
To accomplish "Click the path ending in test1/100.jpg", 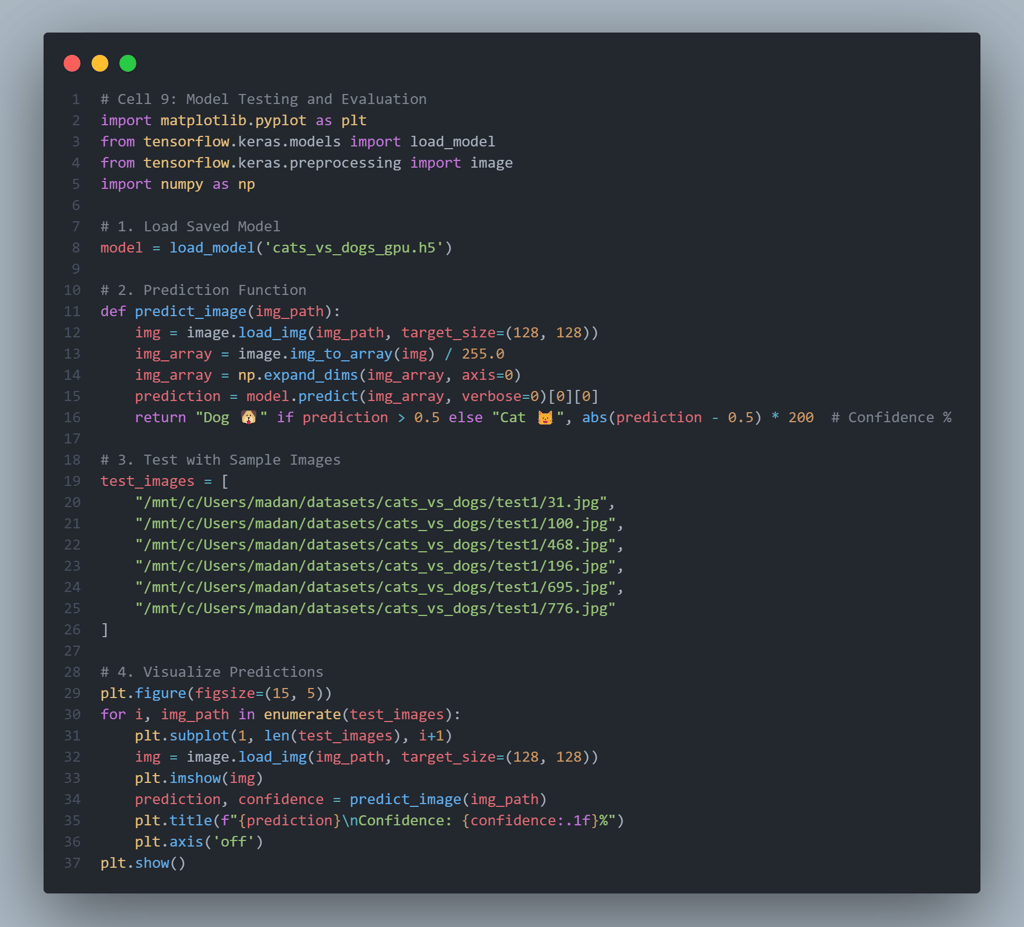I will 376,524.
